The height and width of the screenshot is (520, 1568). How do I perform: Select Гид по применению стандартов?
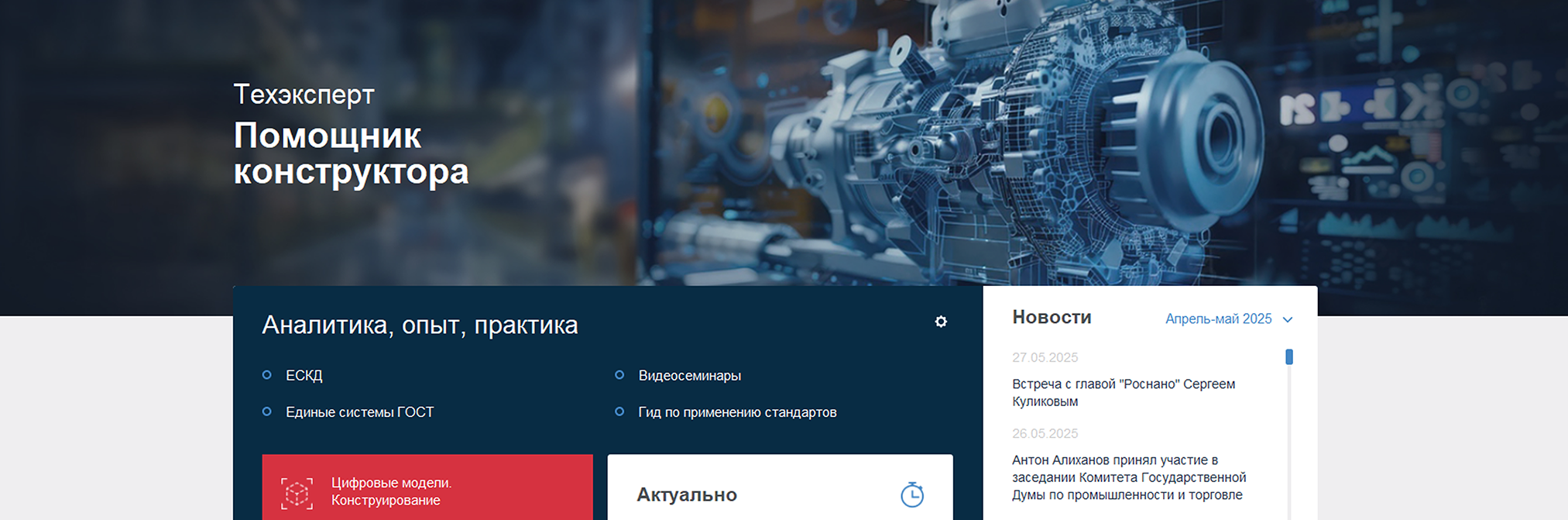click(737, 412)
